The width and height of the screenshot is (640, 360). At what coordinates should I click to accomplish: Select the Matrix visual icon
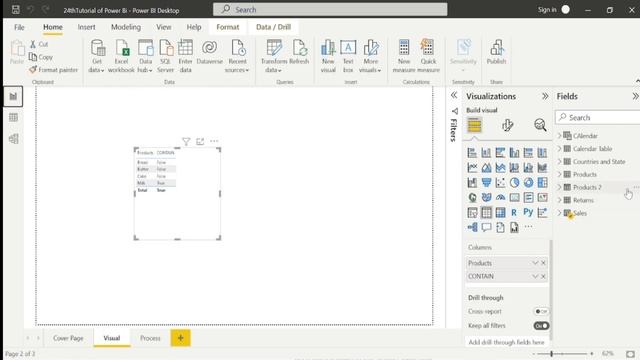coord(500,212)
